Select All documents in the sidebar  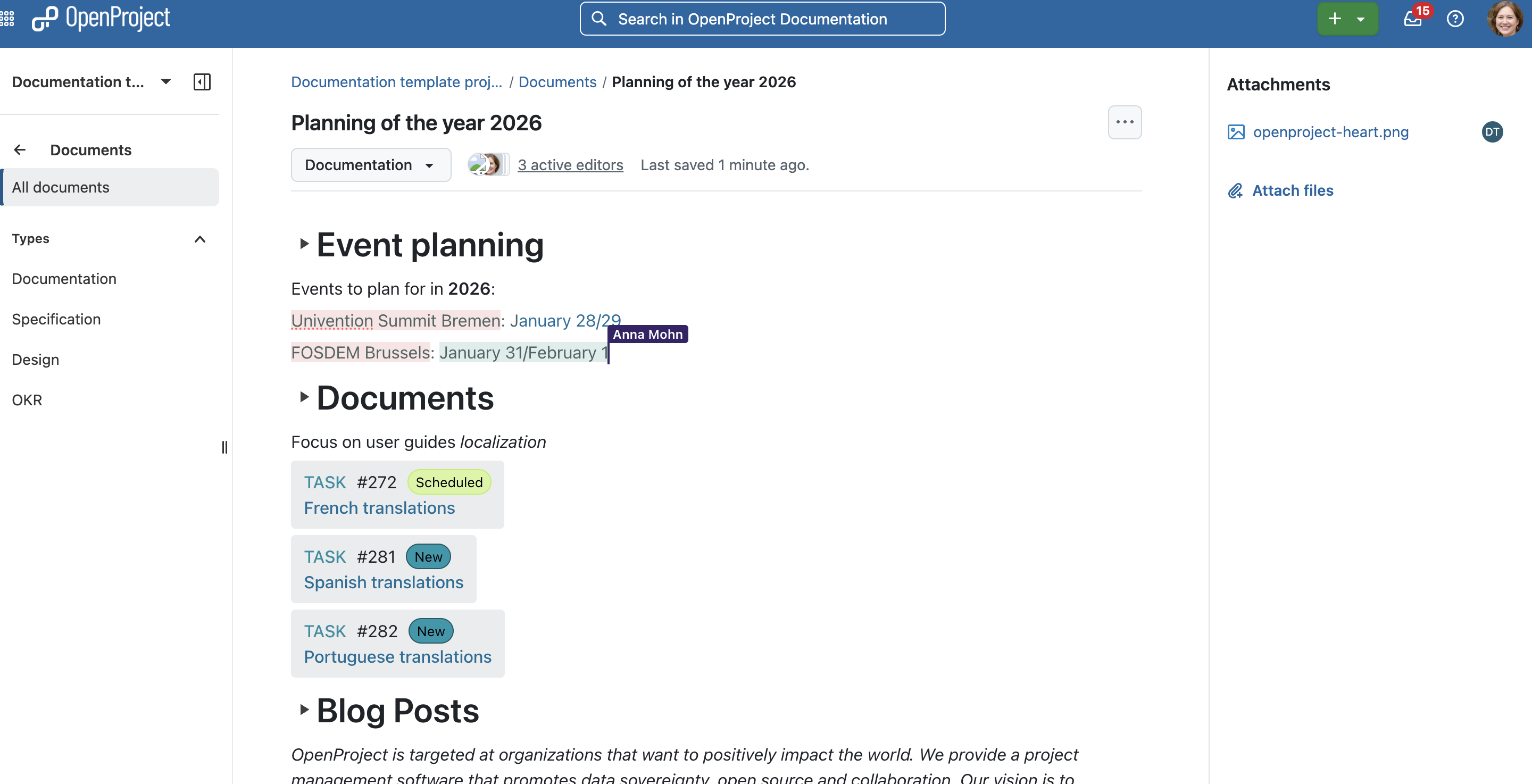(60, 187)
